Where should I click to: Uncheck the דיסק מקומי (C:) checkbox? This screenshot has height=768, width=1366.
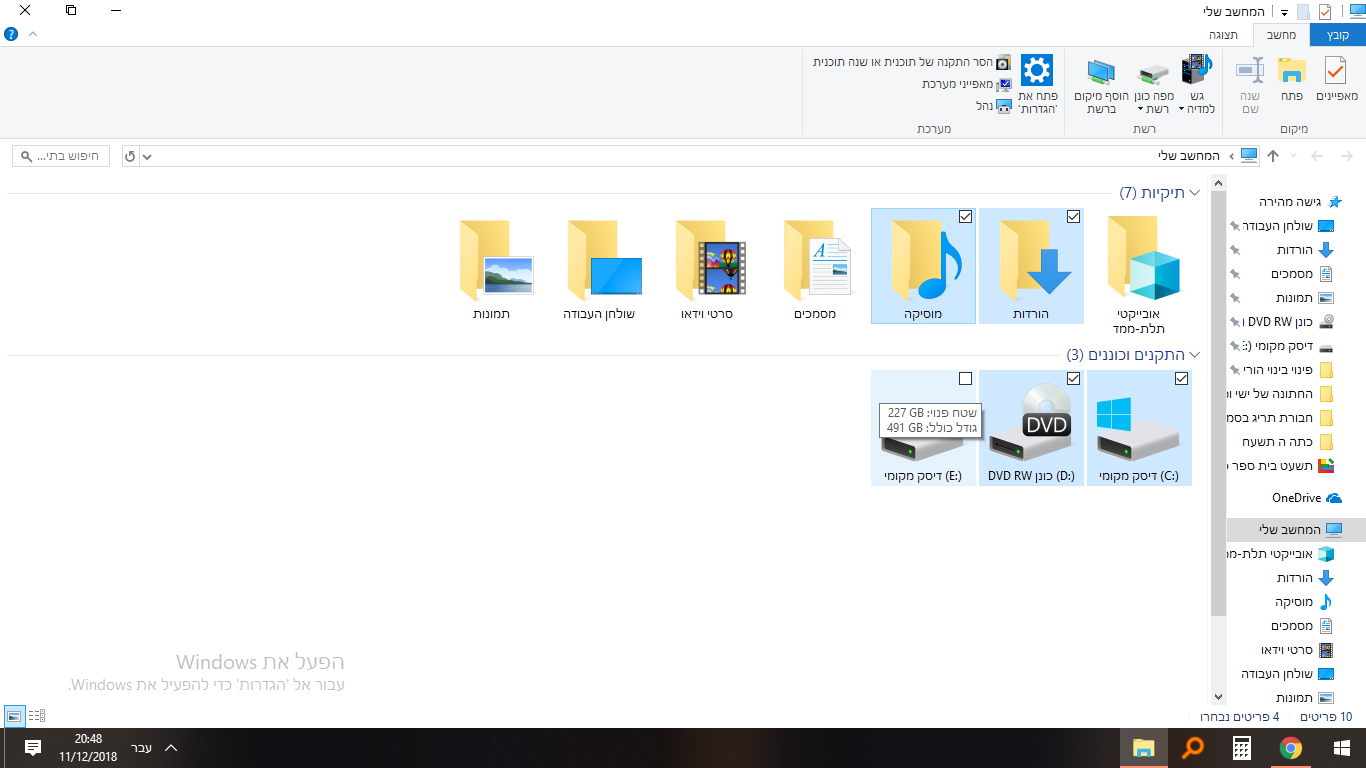click(1181, 379)
